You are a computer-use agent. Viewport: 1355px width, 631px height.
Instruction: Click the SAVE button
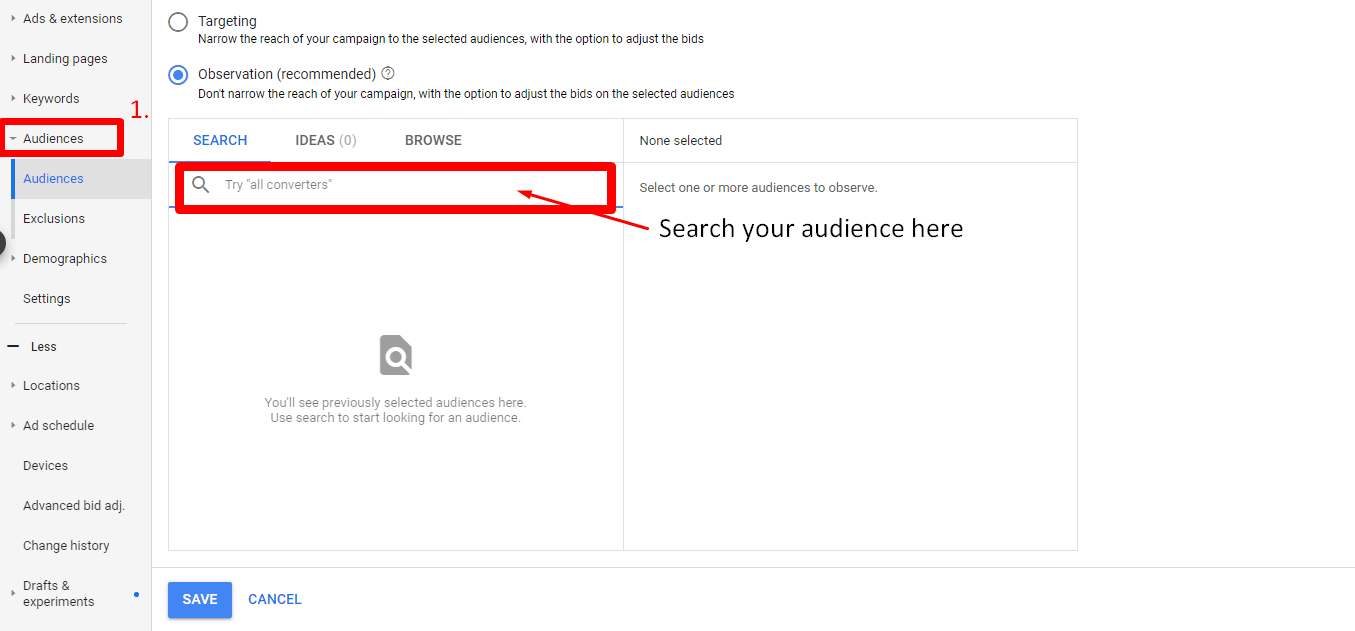[x=199, y=599]
